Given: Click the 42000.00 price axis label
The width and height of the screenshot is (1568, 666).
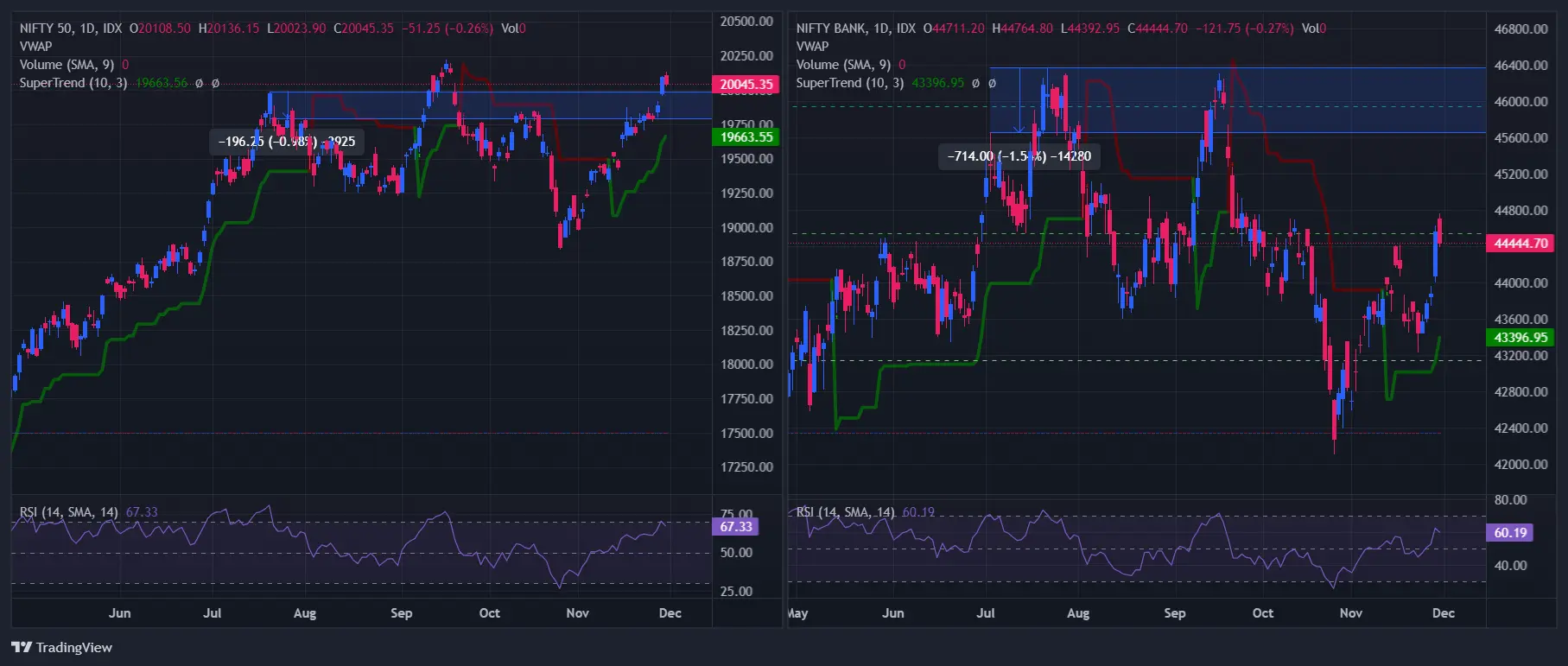Looking at the screenshot, I should click(x=1520, y=465).
